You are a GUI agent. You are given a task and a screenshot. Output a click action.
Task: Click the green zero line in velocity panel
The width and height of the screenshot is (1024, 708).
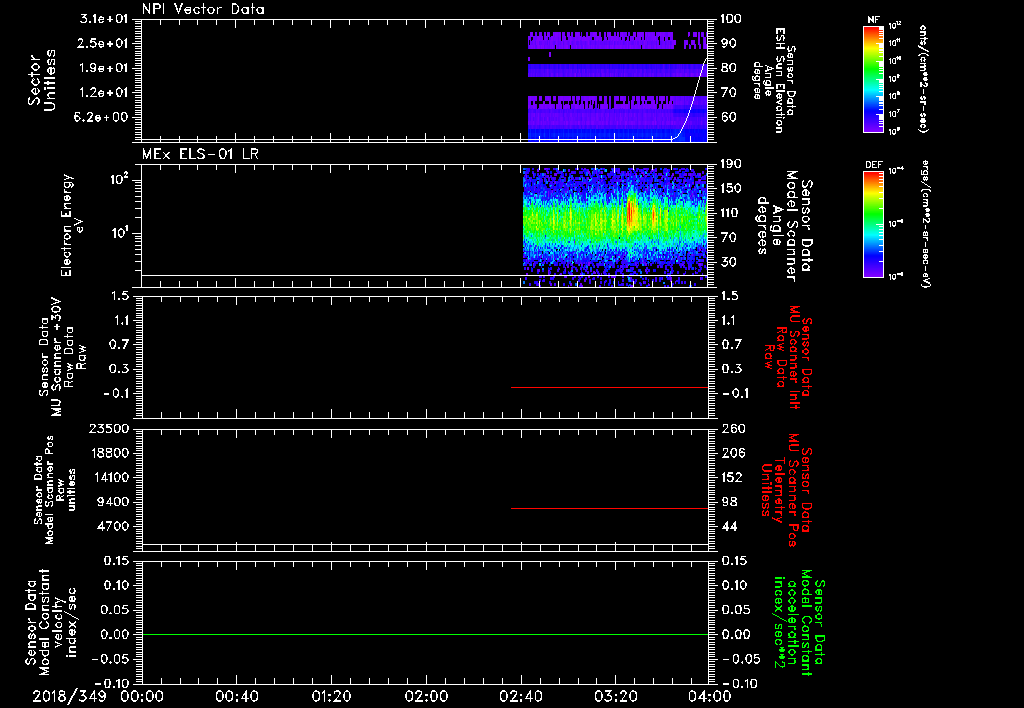tap(424, 634)
